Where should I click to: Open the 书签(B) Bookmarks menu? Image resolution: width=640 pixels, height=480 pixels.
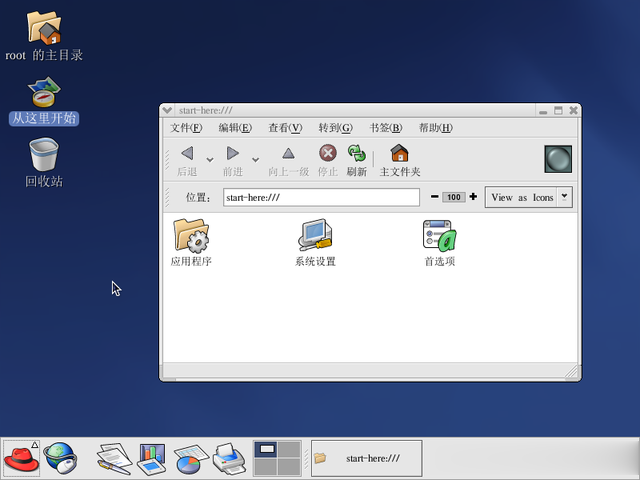(x=386, y=128)
